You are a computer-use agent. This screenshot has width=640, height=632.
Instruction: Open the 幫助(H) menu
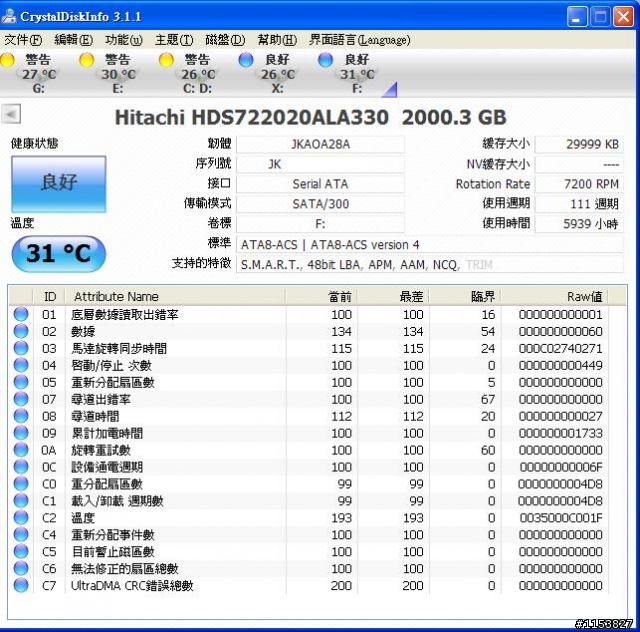click(x=277, y=40)
